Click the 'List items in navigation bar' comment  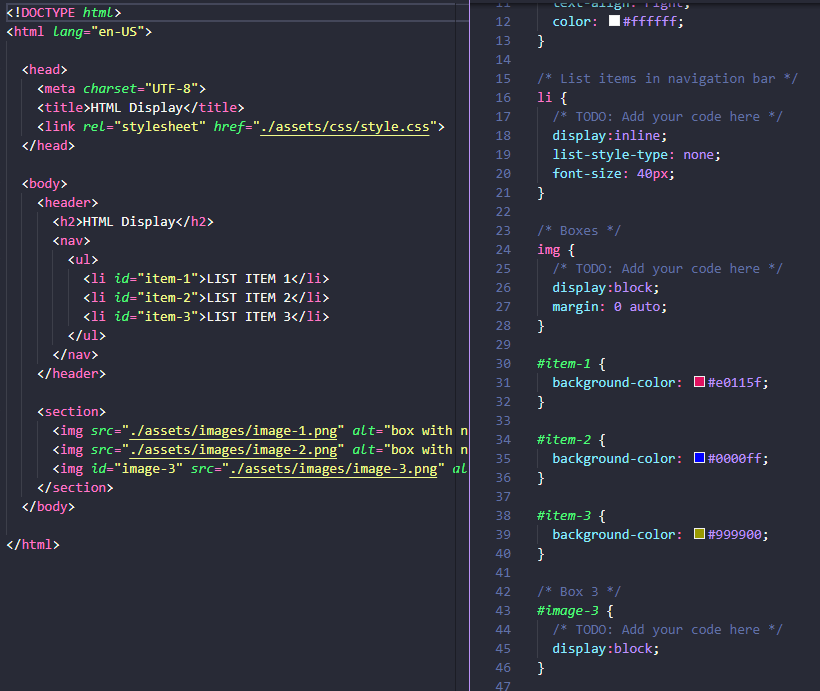click(x=668, y=78)
